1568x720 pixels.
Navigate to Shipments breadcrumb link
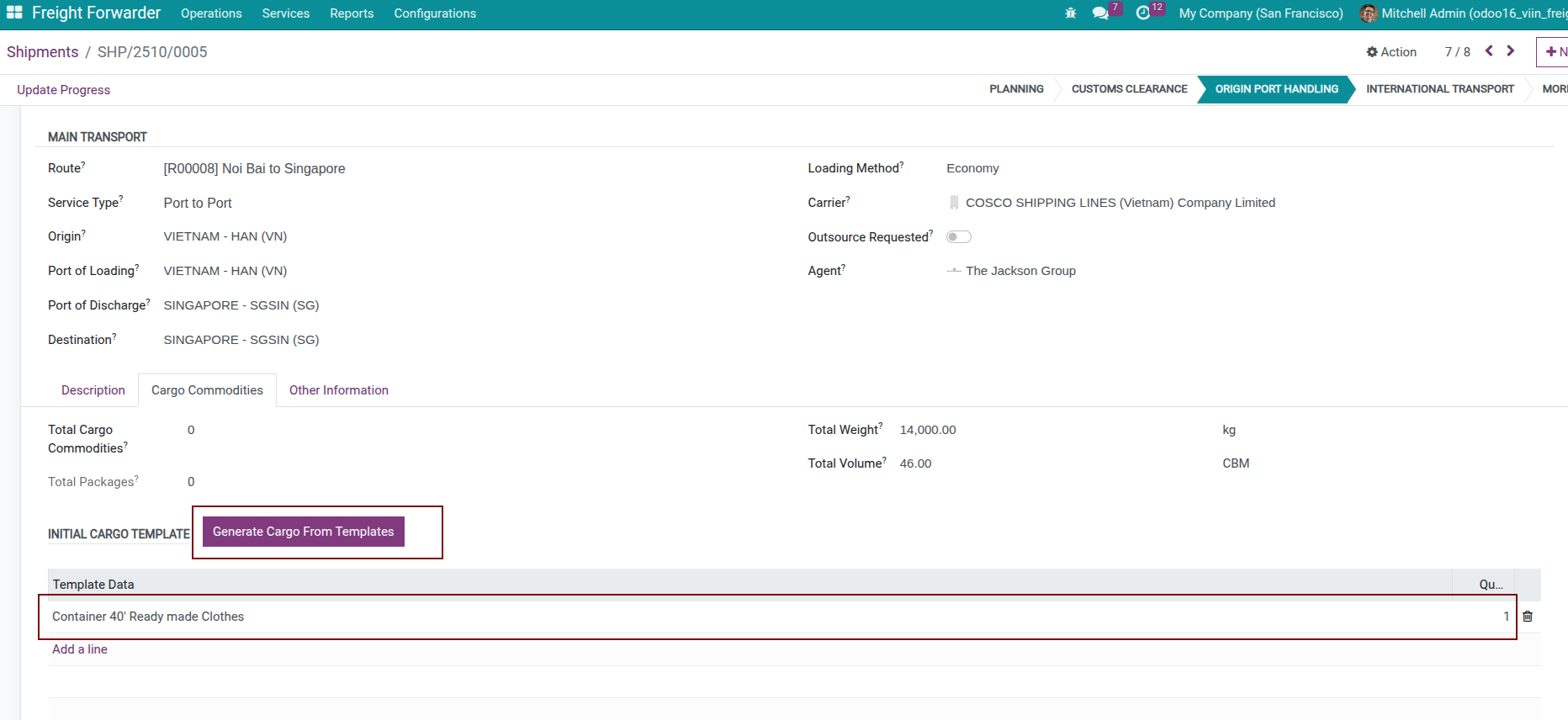42,52
